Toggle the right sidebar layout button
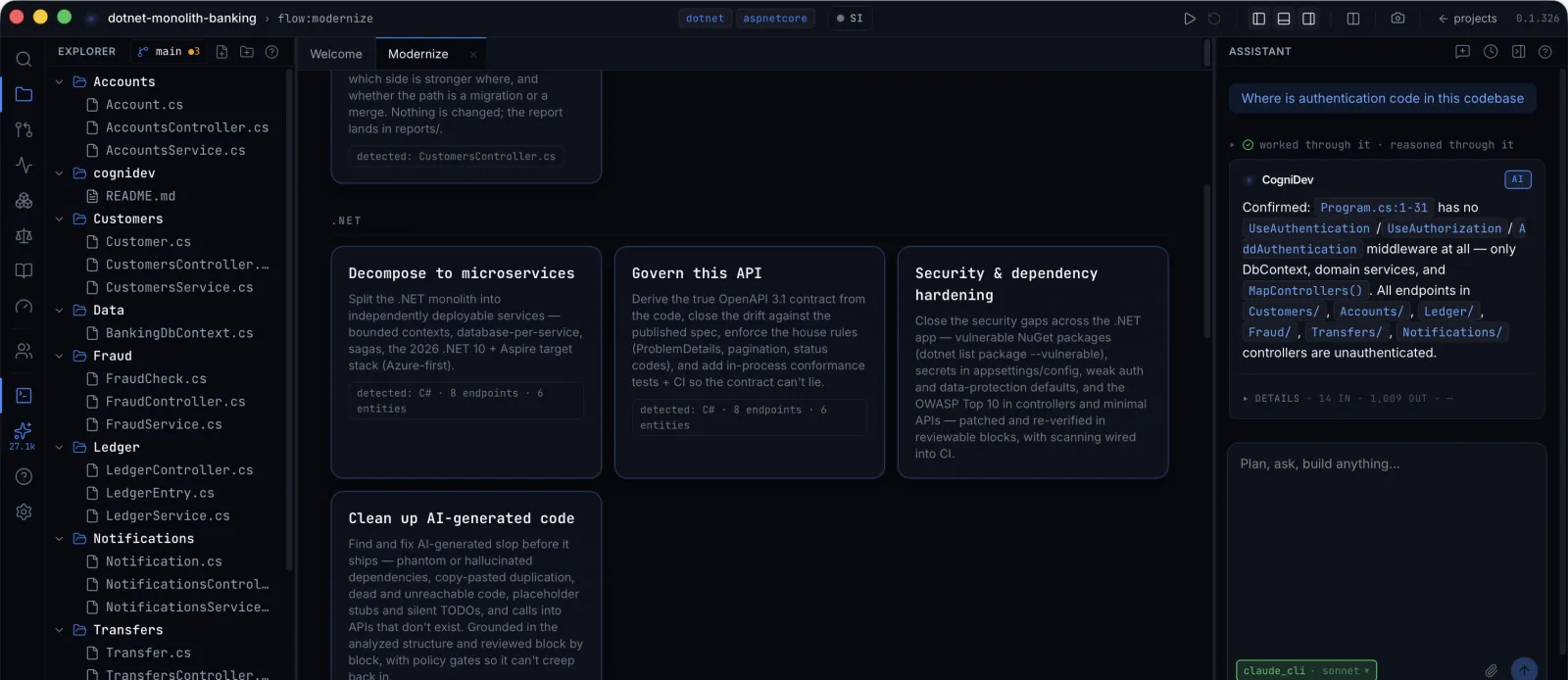This screenshot has width=1568, height=680. tap(1308, 18)
